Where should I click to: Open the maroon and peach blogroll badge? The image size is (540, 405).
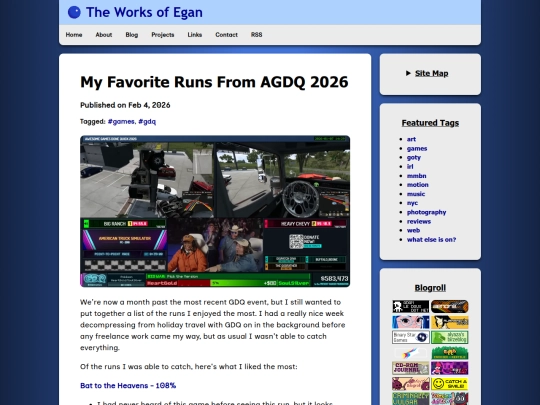point(411,383)
